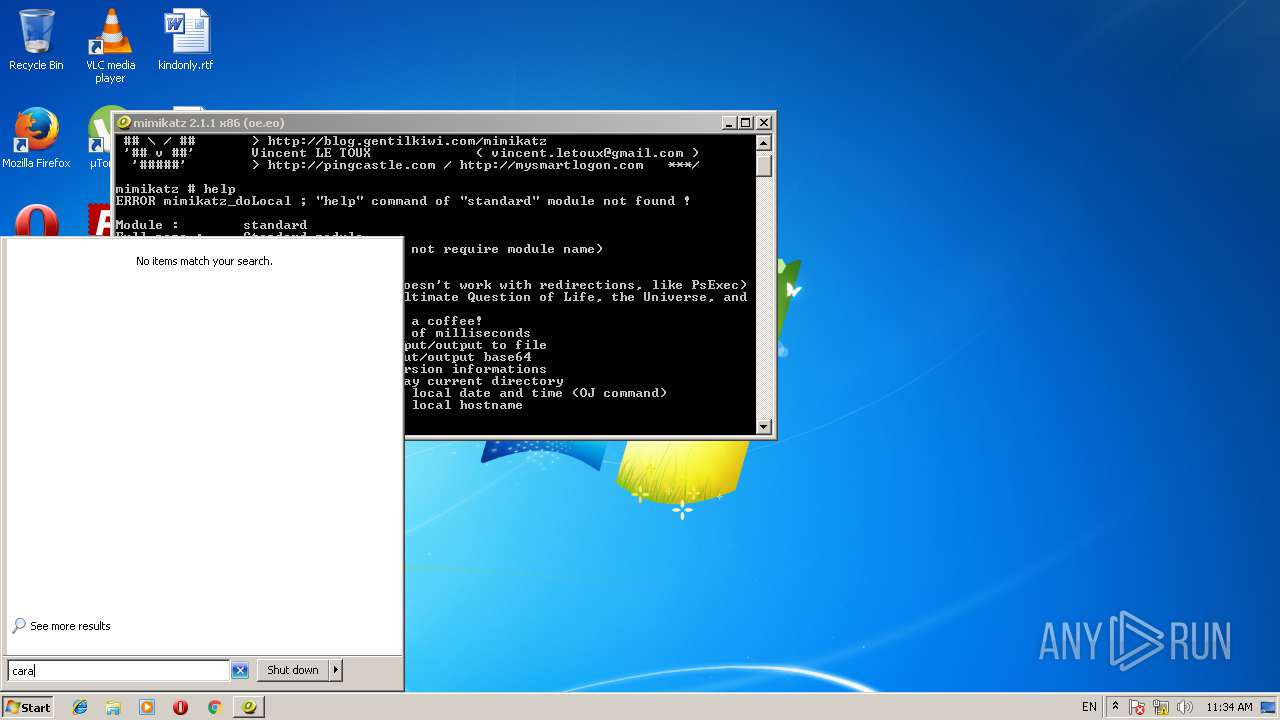Open Windows Explorer folder taskbar icon
The image size is (1280, 720).
click(113, 707)
